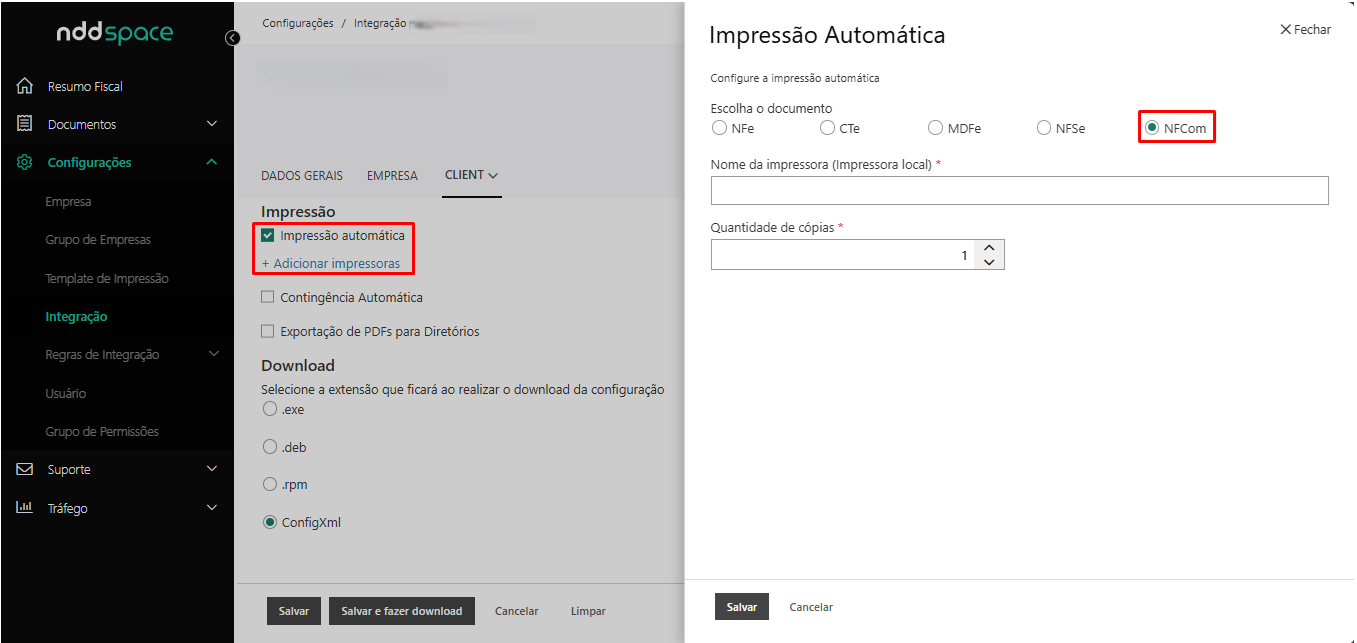Switch to the DADOS GERAIS tab
The width and height of the screenshot is (1357, 643).
tap(301, 175)
